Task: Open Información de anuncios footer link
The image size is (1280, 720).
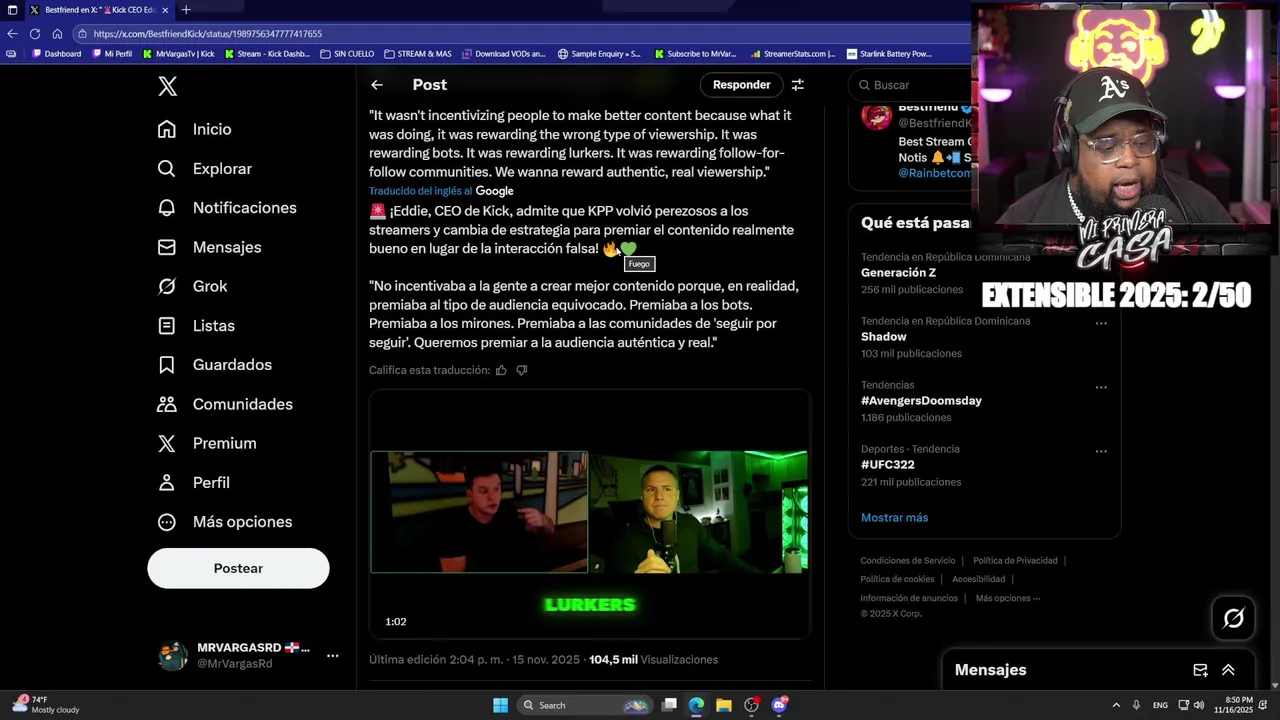Action: coord(909,598)
